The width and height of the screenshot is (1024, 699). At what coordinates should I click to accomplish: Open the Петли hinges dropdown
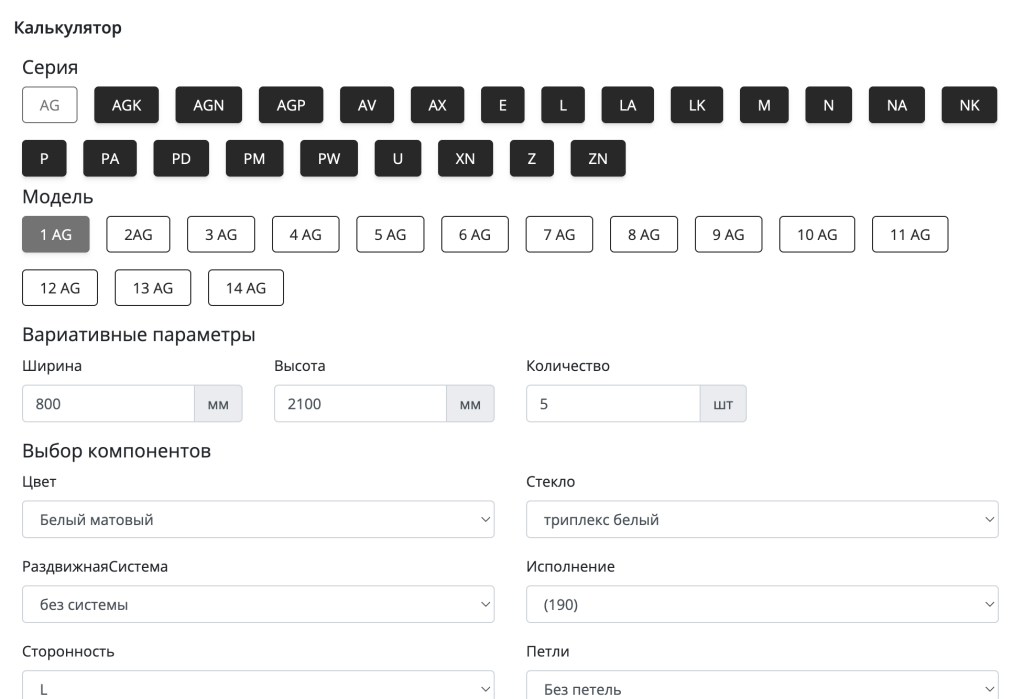click(762, 688)
